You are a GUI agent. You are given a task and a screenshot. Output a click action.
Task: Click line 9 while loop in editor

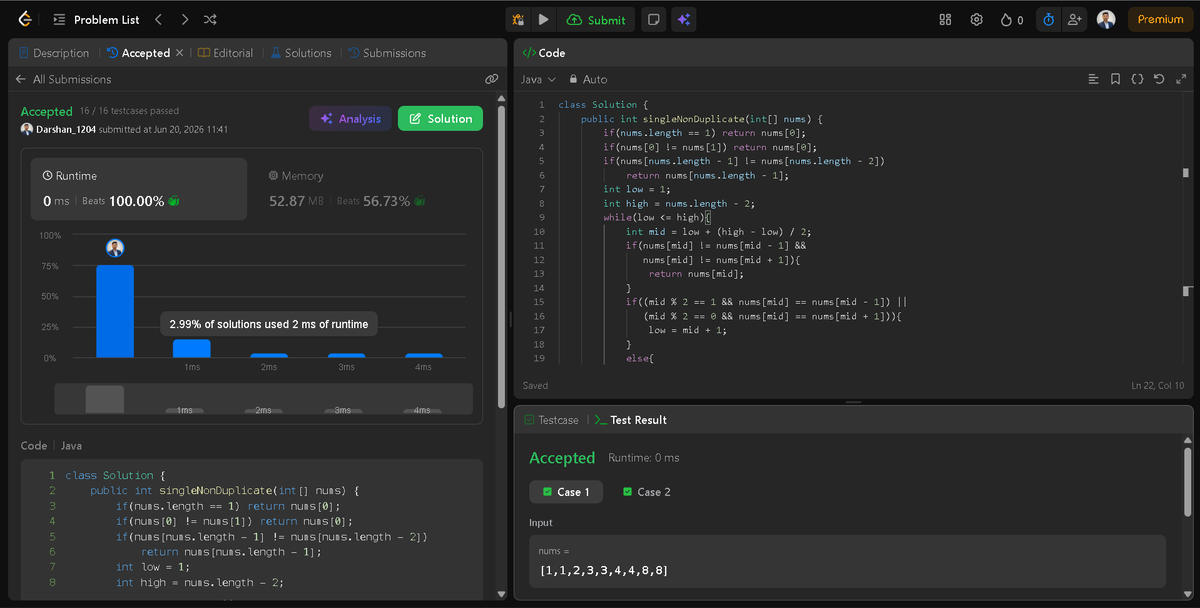[x=656, y=217]
